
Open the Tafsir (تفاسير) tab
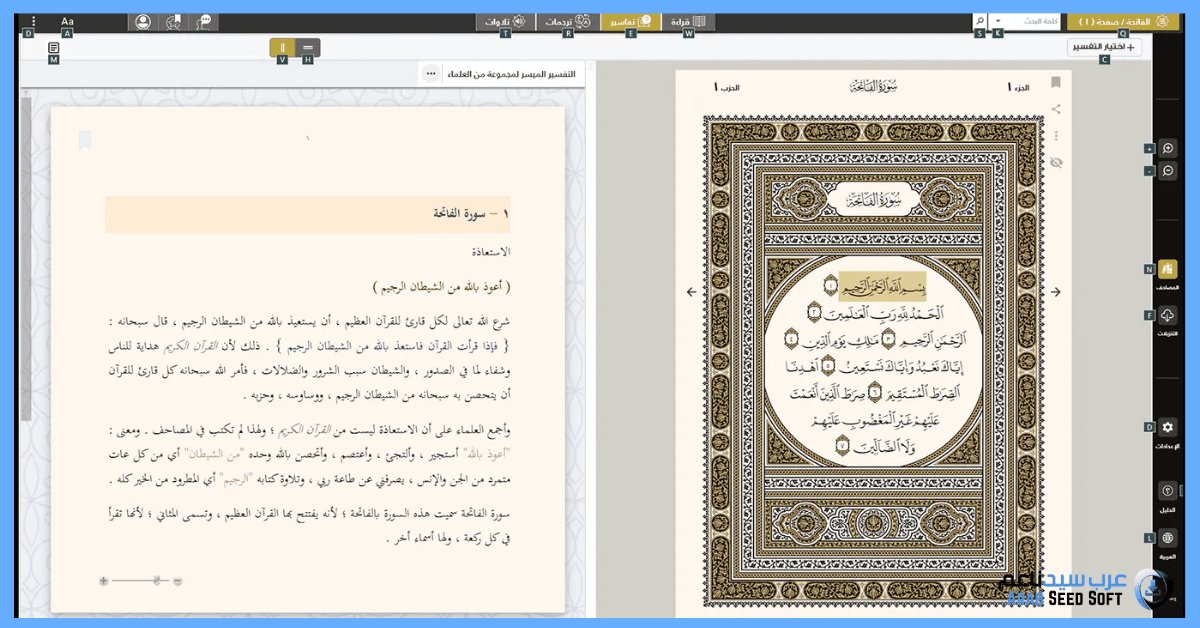point(630,21)
